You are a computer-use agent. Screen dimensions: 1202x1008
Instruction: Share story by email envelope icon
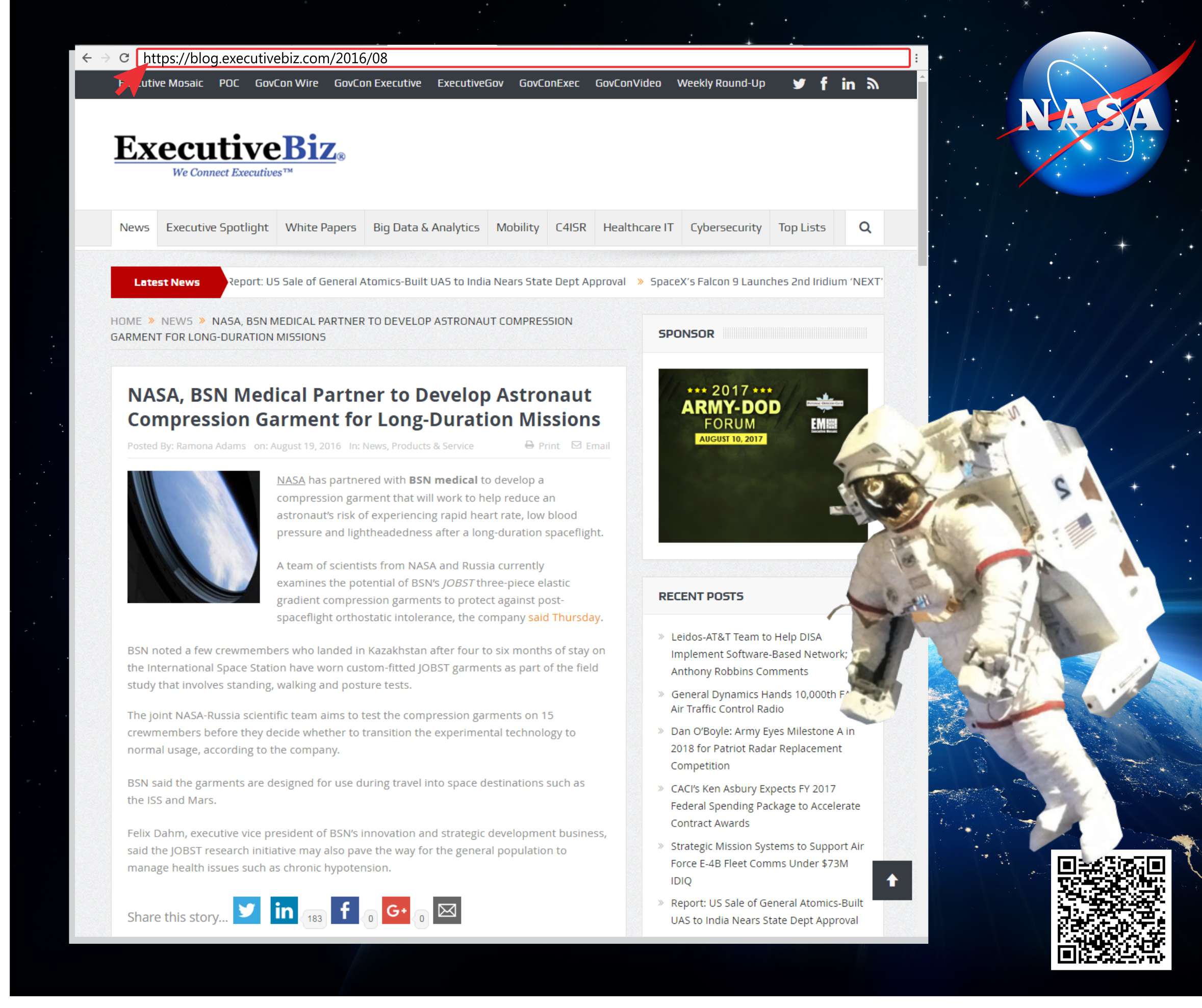[x=447, y=910]
